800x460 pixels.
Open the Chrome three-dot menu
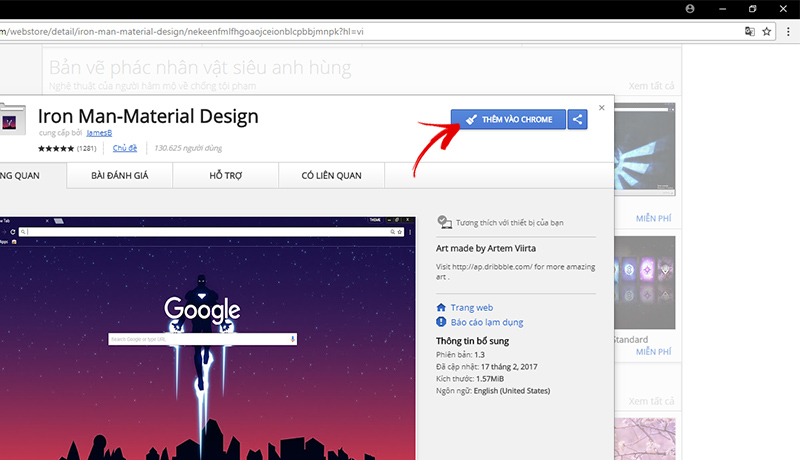click(788, 32)
